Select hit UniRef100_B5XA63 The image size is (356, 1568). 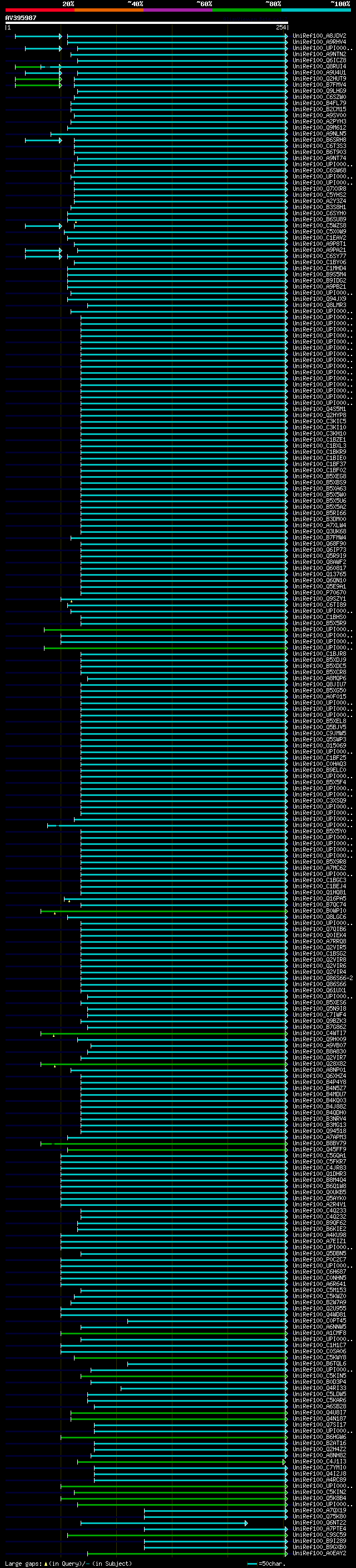(x=319, y=489)
